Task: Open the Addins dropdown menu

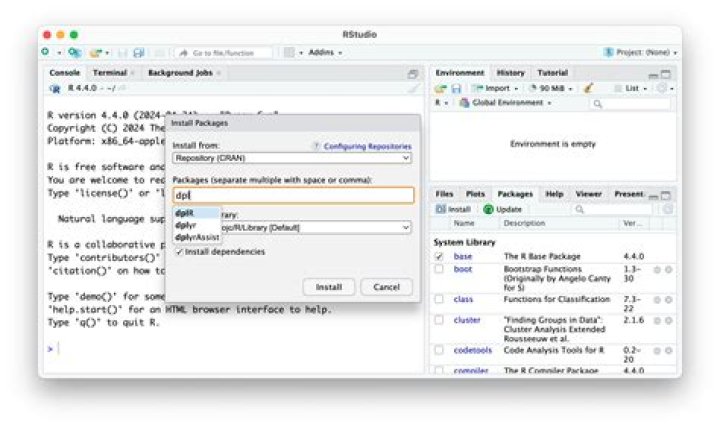Action: (x=325, y=52)
